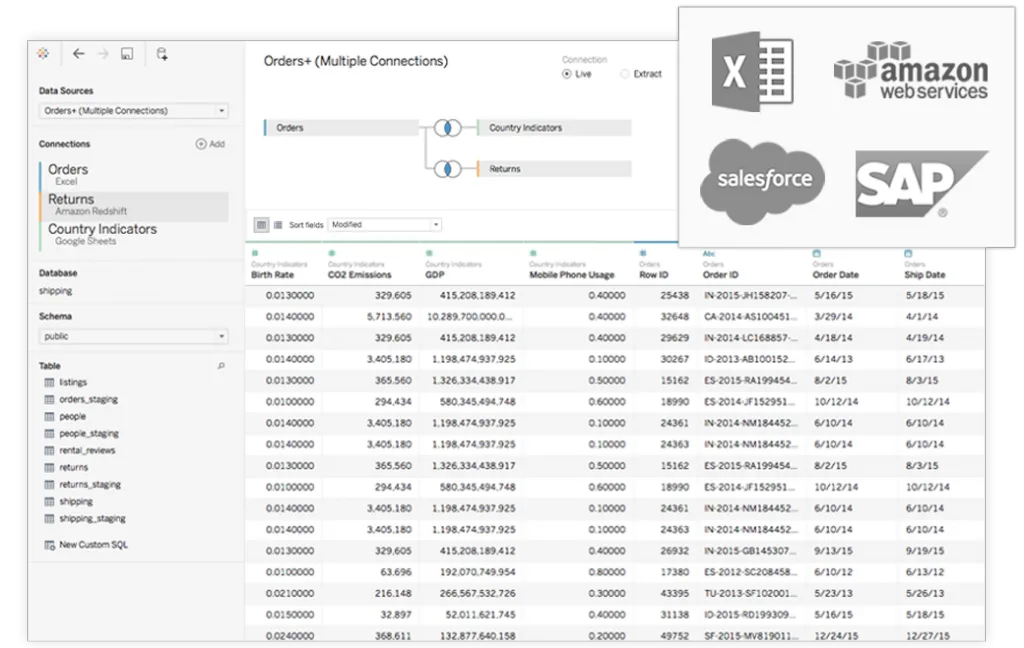Viewport: 1024px width, 648px height.
Task: Select the Country Indicators connection
Action: point(102,233)
